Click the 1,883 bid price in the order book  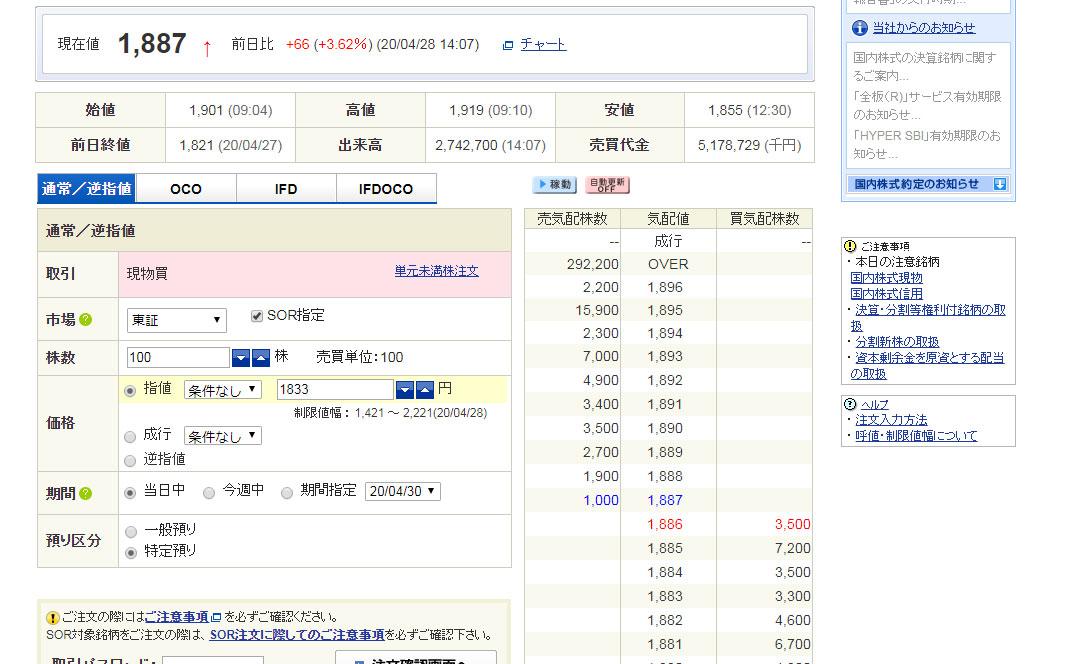[x=665, y=596]
